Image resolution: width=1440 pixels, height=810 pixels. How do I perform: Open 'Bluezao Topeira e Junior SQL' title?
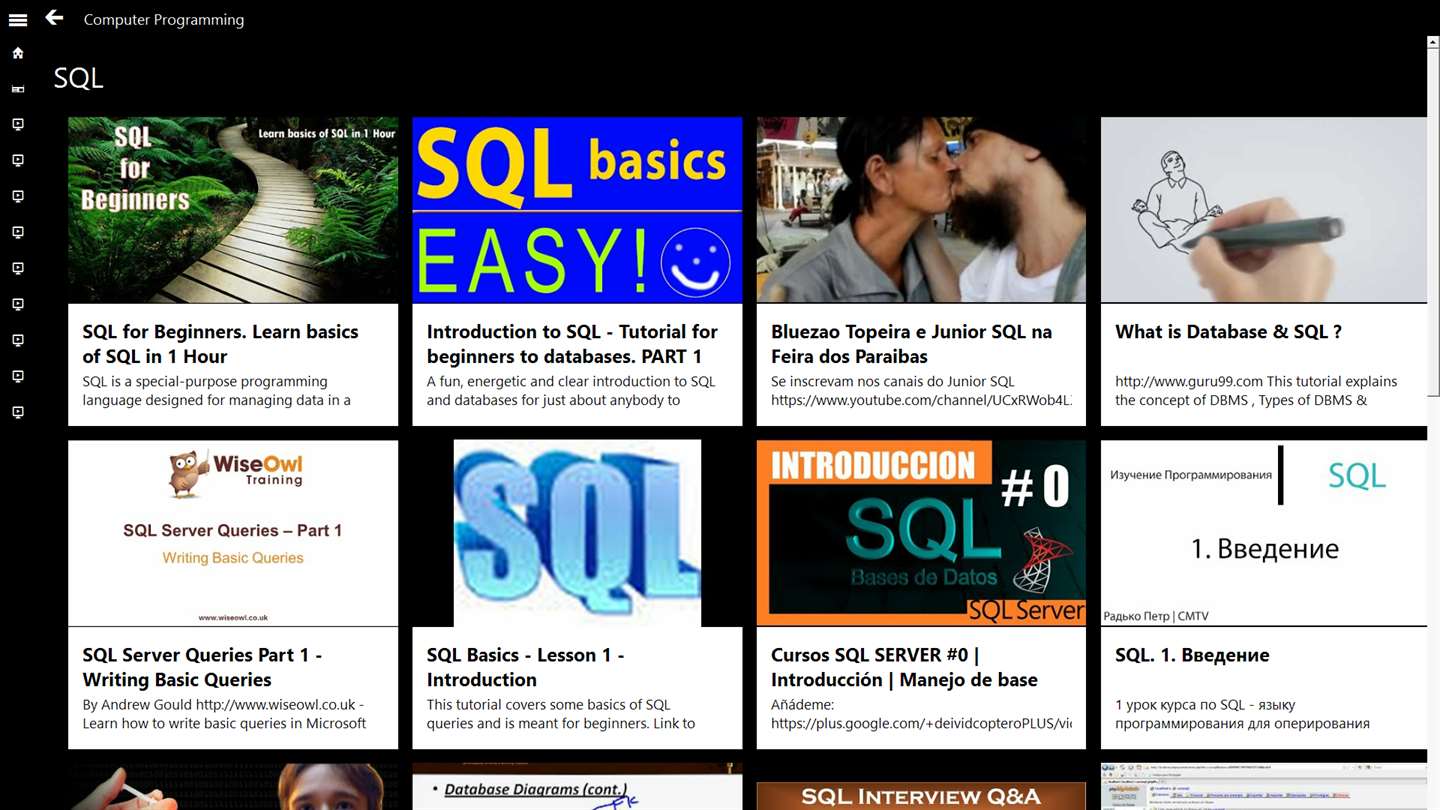pyautogui.click(x=911, y=344)
